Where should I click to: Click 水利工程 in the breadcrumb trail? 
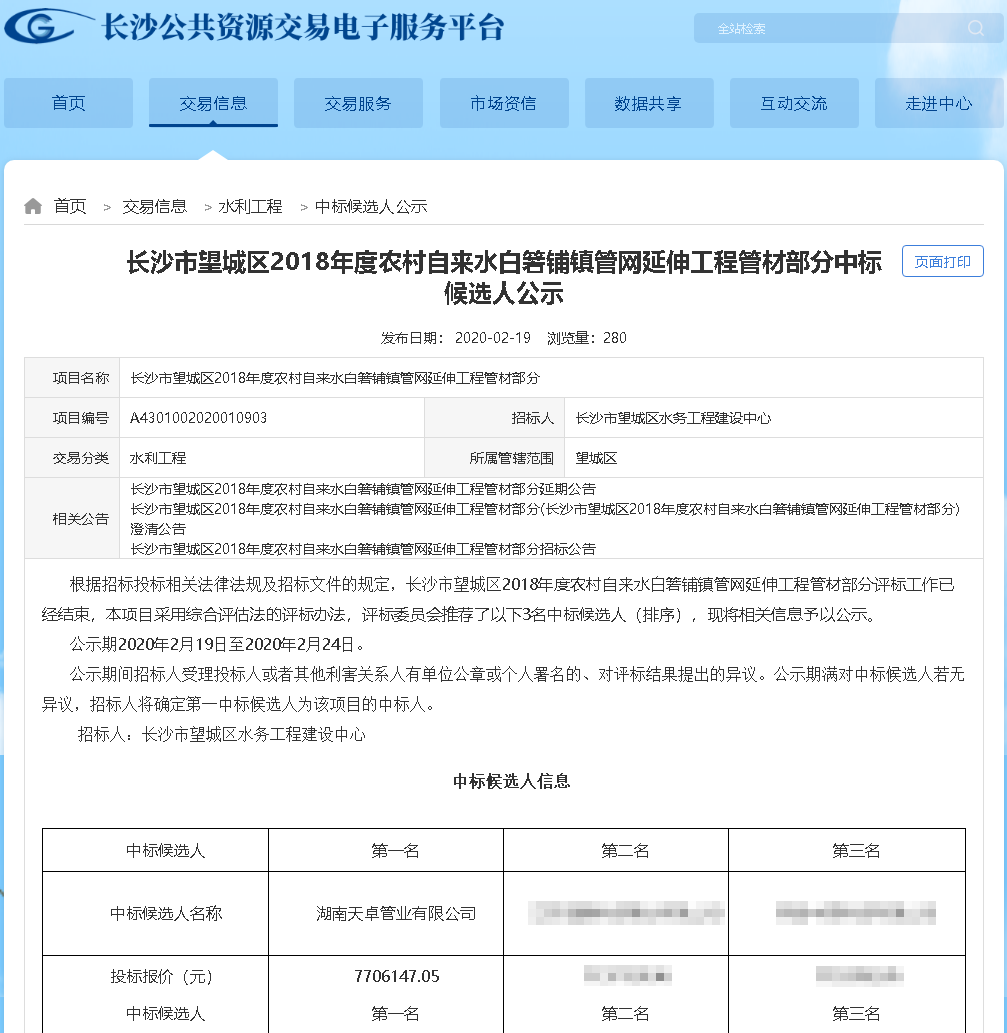point(249,205)
